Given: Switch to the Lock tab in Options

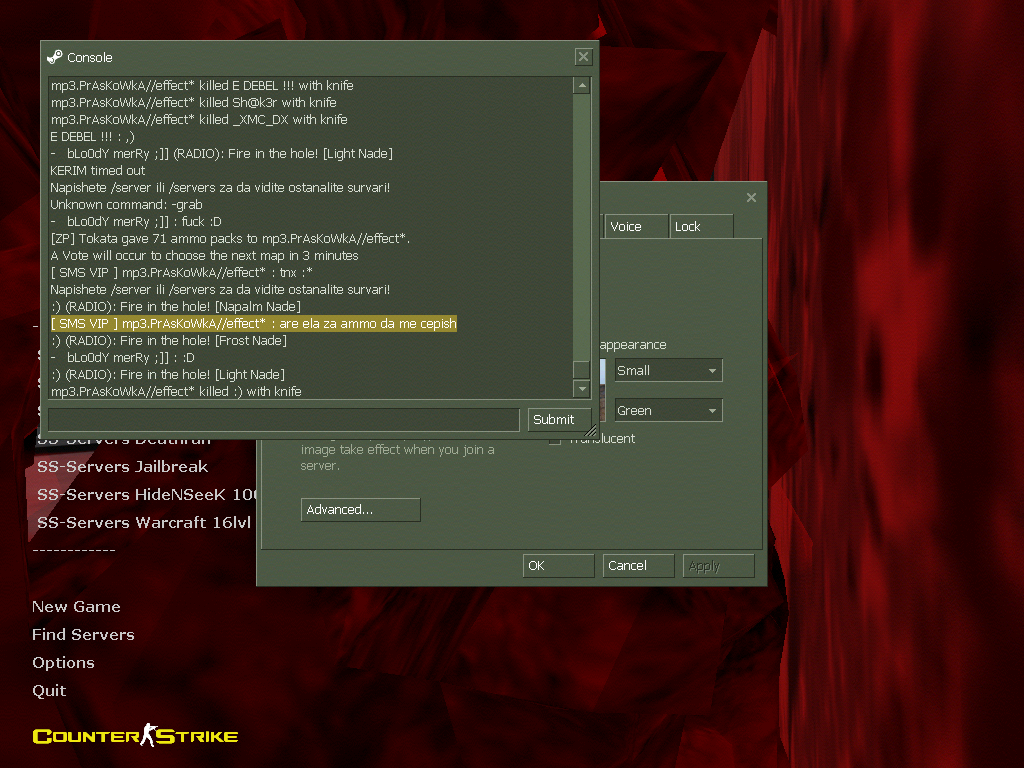Looking at the screenshot, I should click(x=701, y=227).
